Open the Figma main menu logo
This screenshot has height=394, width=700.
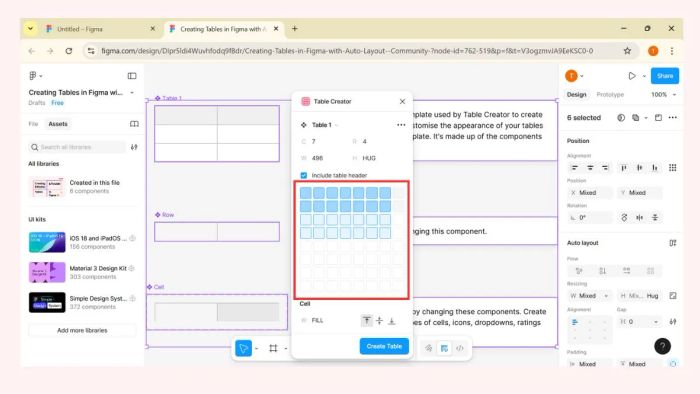pyautogui.click(x=33, y=76)
